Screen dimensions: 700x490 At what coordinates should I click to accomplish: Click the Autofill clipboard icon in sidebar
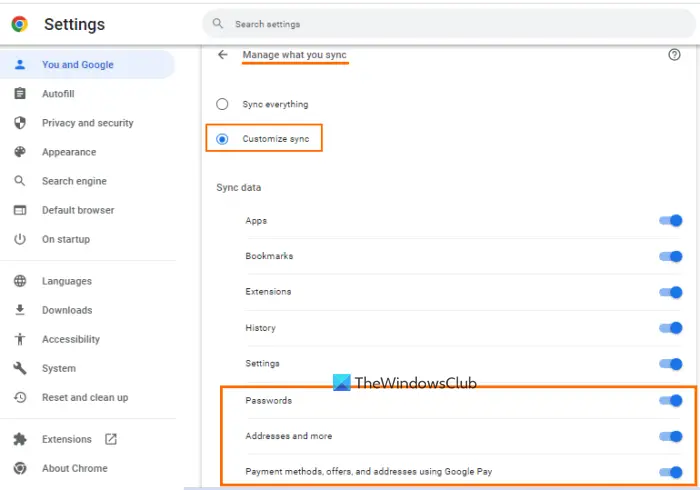pos(20,93)
